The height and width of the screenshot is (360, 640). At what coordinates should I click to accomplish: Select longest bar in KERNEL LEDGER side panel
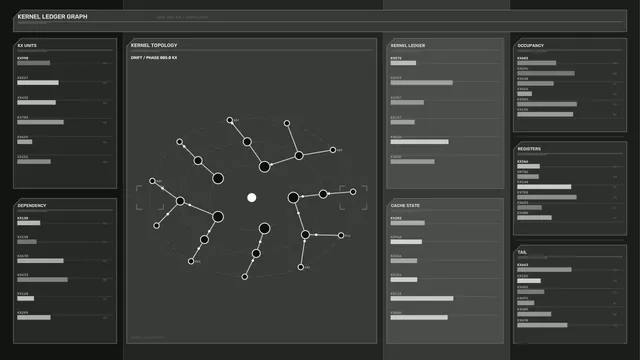coord(422,82)
